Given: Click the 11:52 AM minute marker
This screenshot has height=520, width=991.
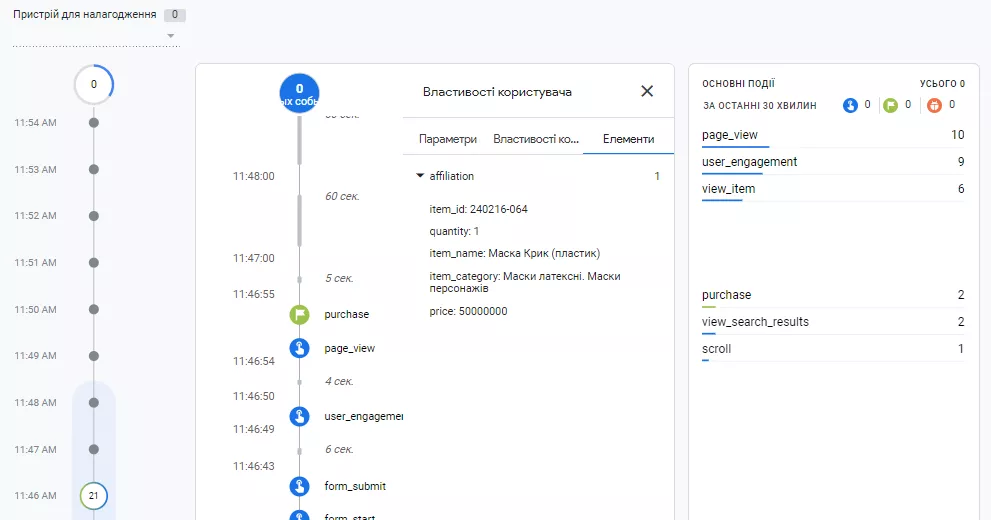Looking at the screenshot, I should pyautogui.click(x=94, y=216).
